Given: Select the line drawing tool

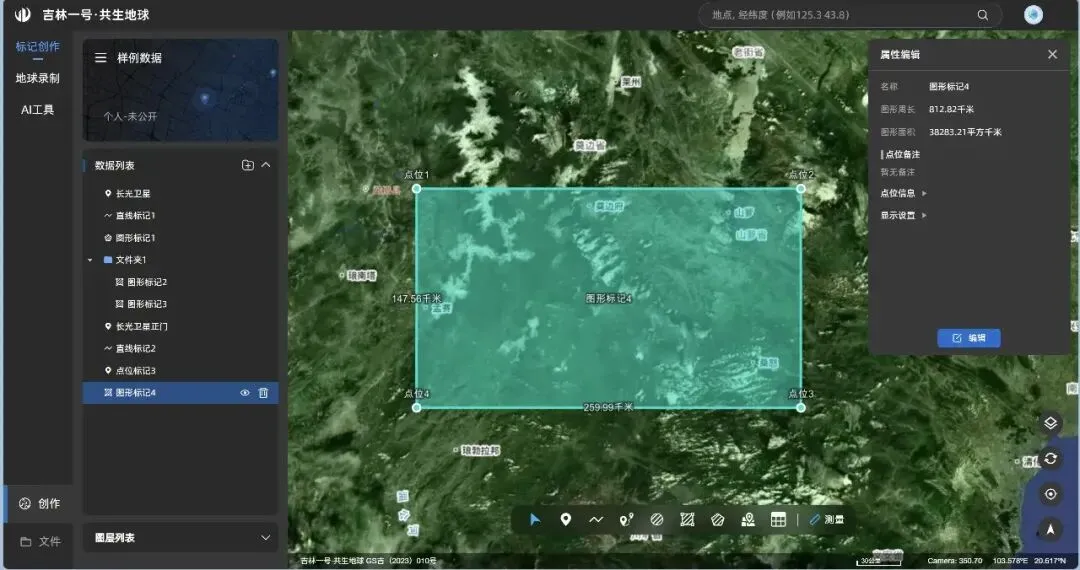Looking at the screenshot, I should point(596,520).
